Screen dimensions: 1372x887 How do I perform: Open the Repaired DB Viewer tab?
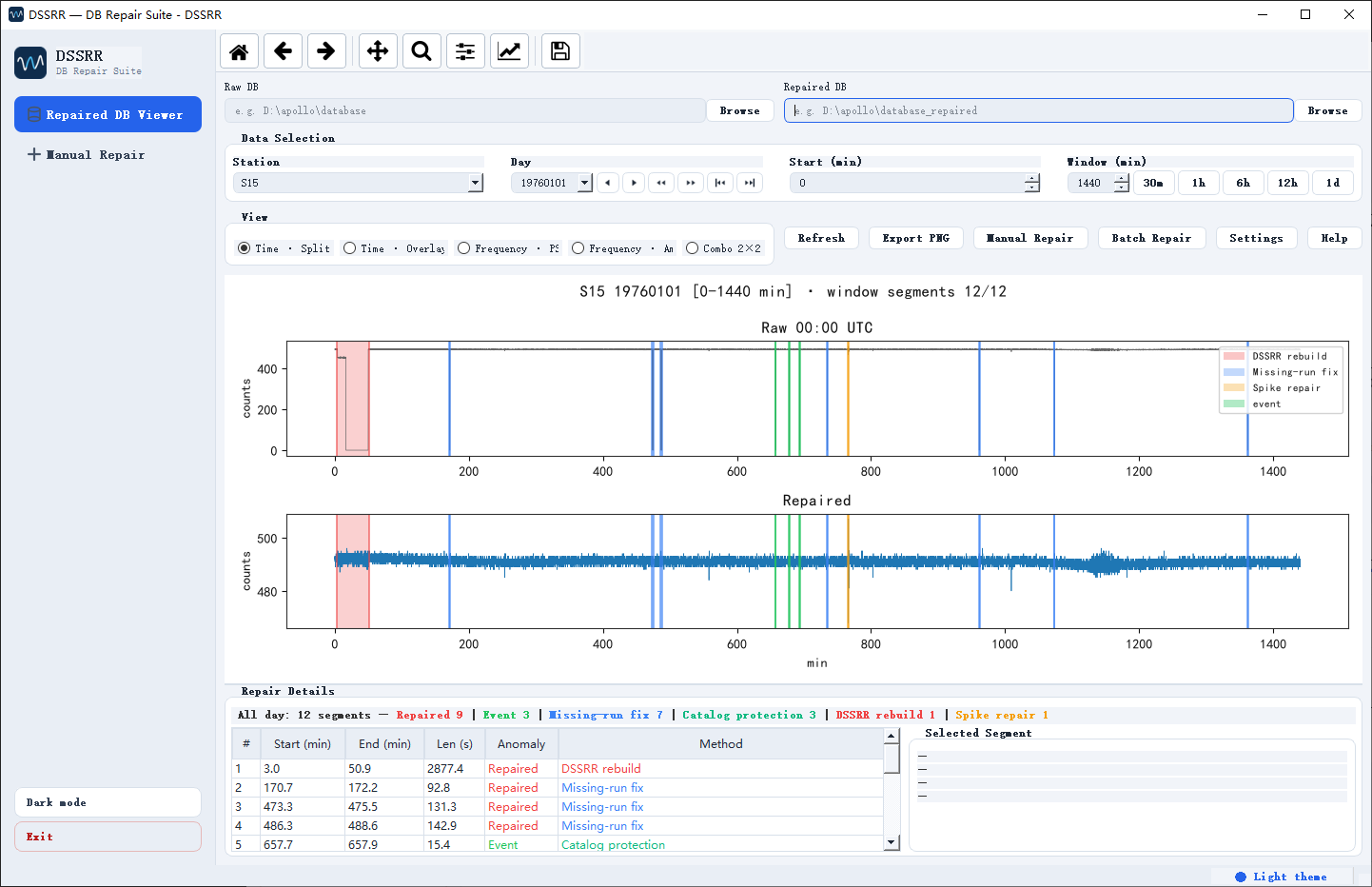tap(108, 114)
